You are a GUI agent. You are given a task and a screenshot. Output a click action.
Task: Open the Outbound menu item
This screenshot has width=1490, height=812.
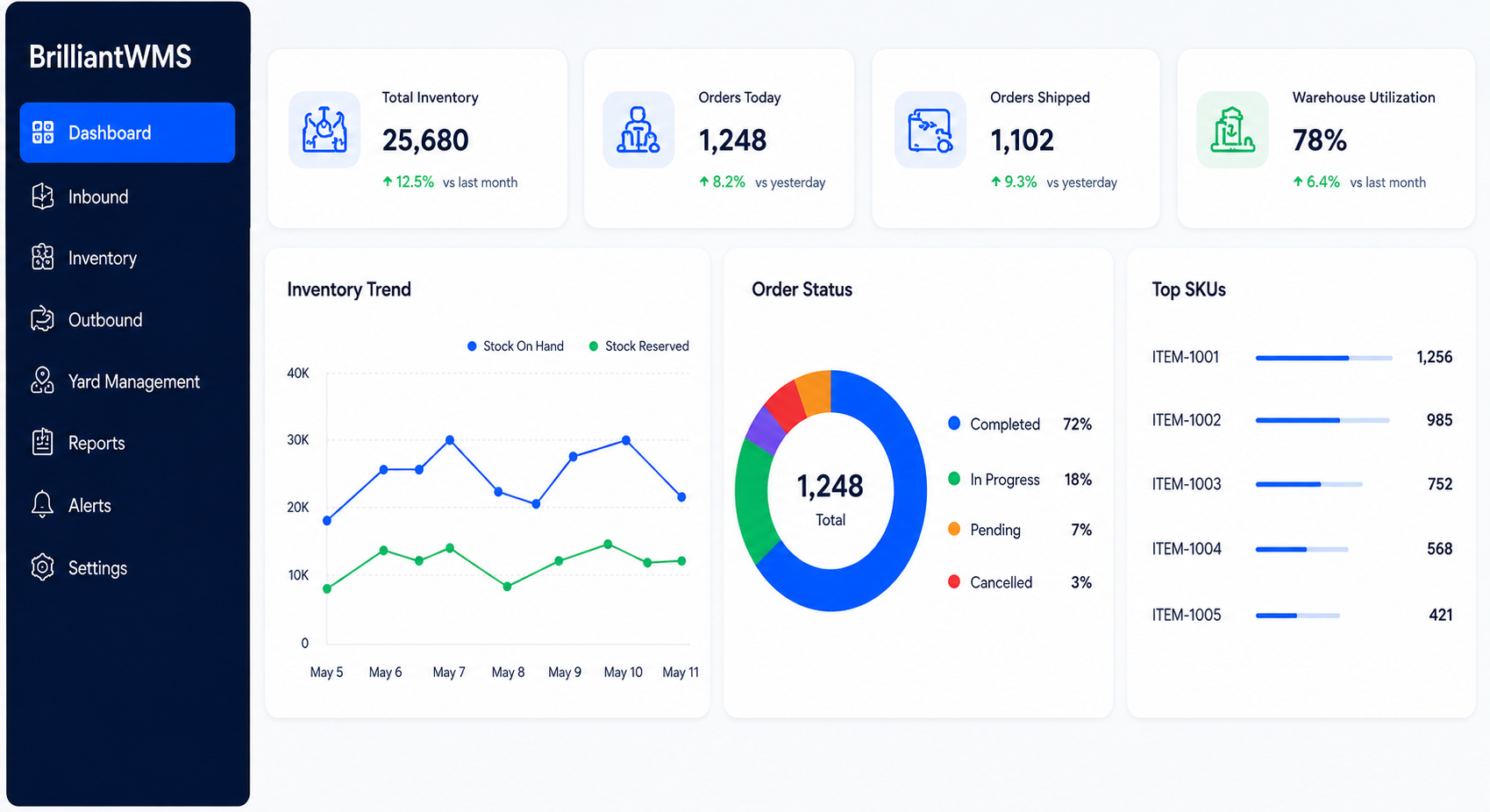point(127,320)
